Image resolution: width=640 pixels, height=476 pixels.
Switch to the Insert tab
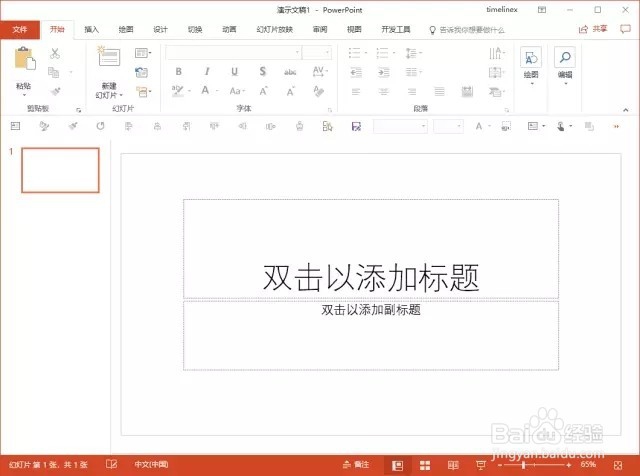[91, 29]
